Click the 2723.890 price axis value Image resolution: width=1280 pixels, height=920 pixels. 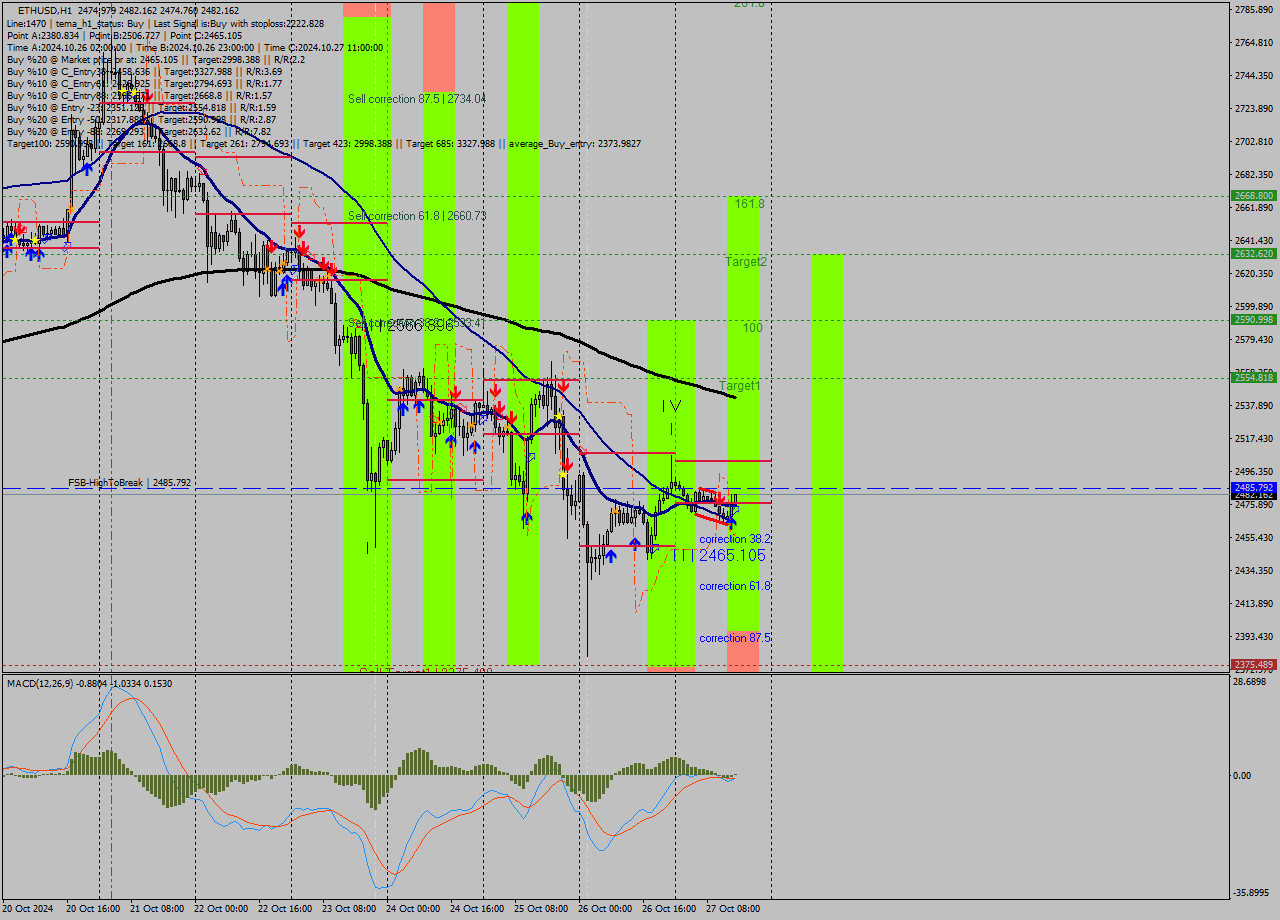(1254, 108)
